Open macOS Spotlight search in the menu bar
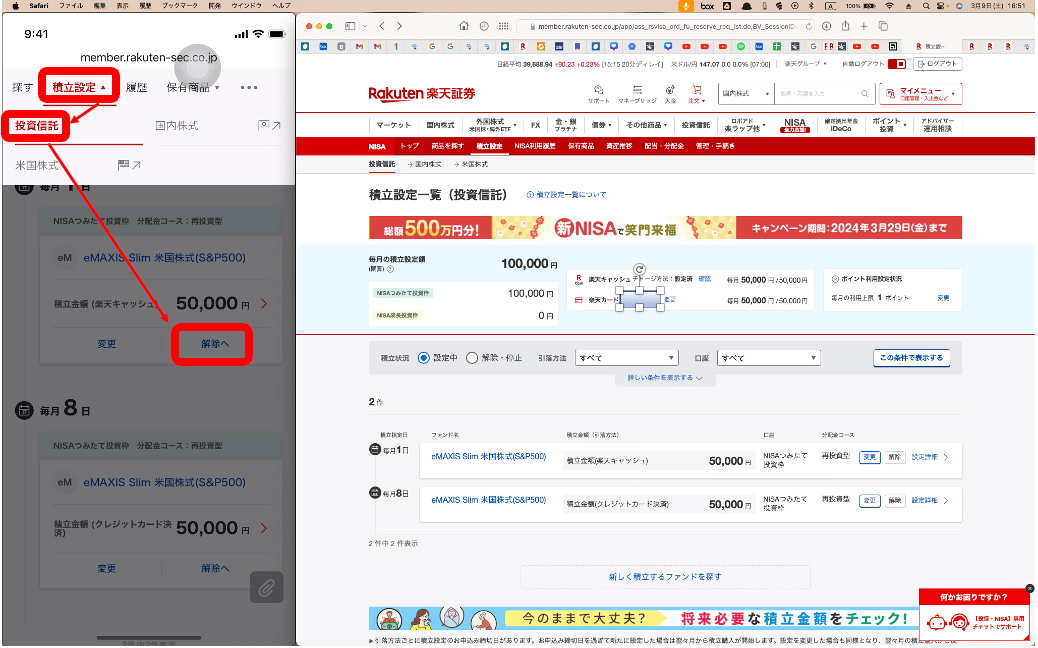This screenshot has height=648, width=1038. pos(926,5)
